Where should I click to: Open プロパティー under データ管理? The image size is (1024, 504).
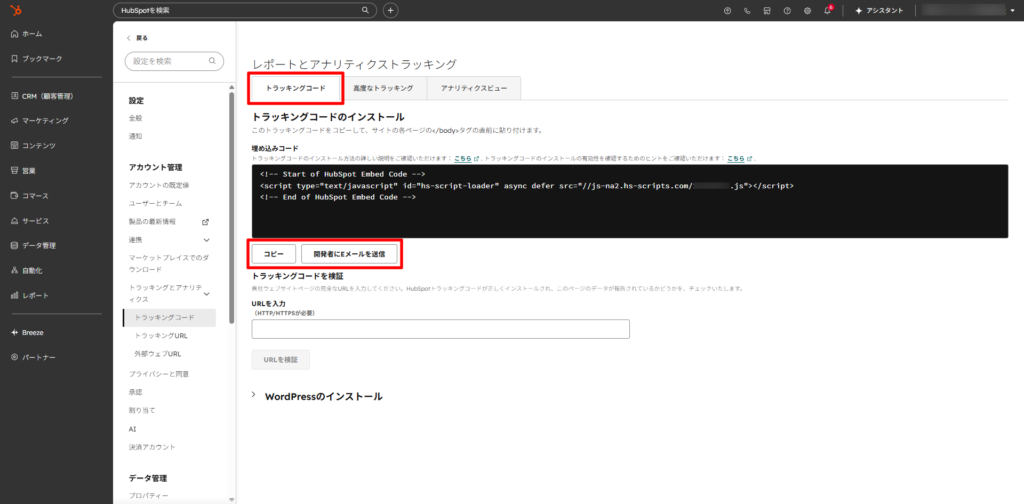click(x=148, y=496)
